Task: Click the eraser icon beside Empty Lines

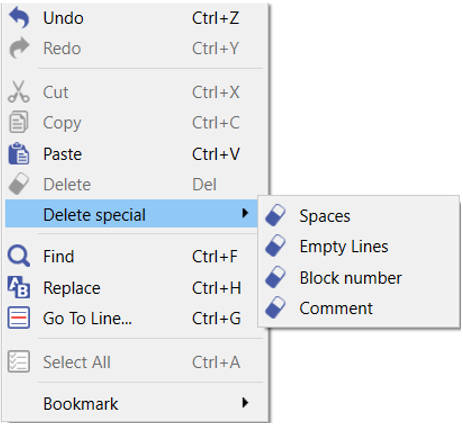Action: pos(275,246)
